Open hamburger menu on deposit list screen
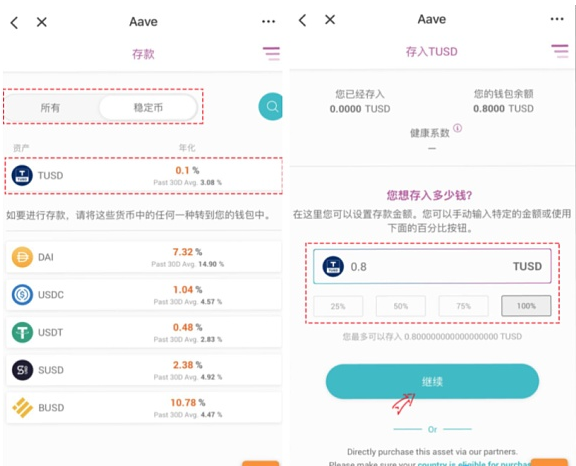 click(271, 53)
